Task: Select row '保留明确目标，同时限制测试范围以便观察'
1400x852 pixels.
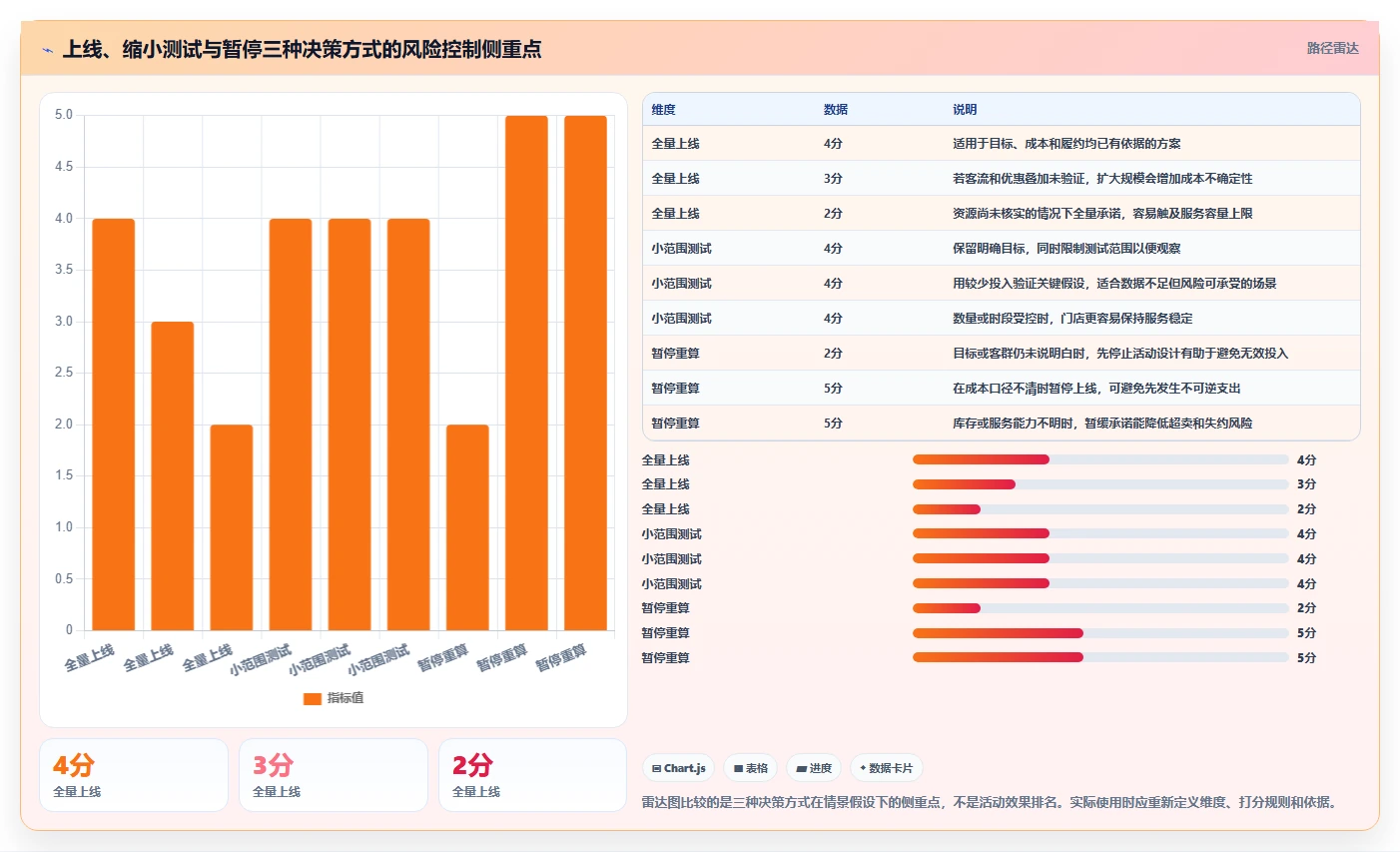Action: (1002, 248)
